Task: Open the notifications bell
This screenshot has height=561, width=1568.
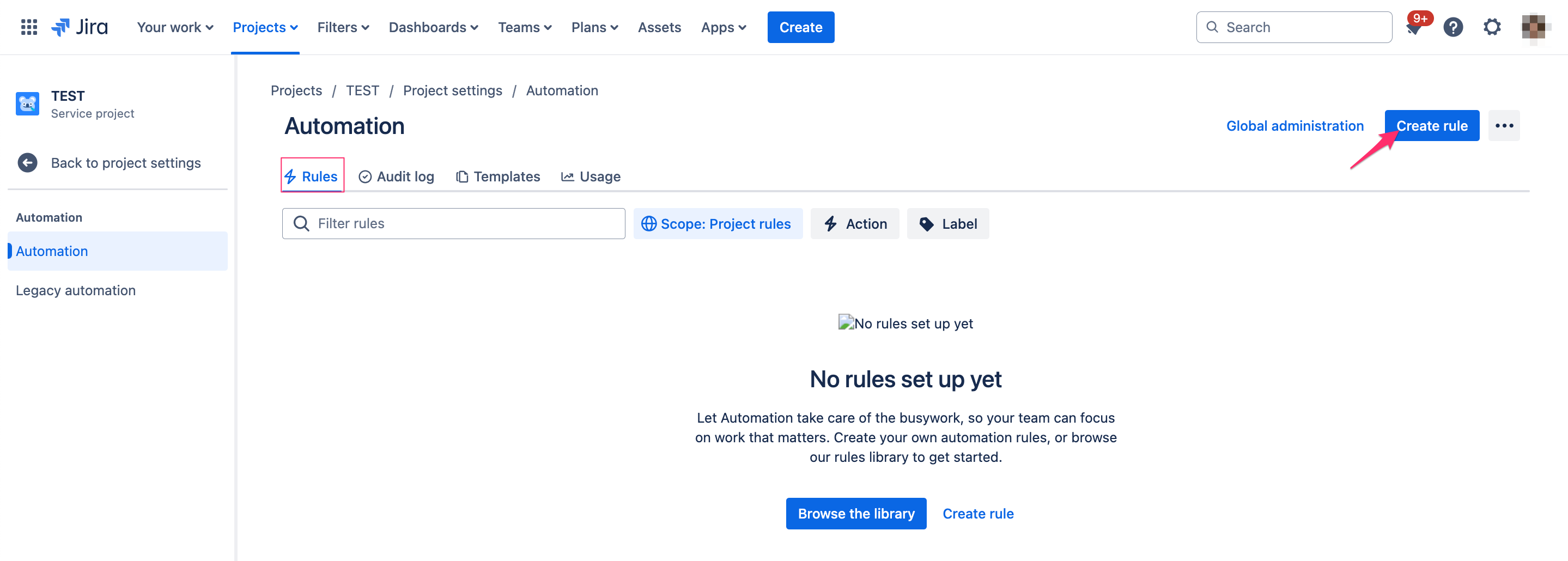Action: click(x=1413, y=27)
